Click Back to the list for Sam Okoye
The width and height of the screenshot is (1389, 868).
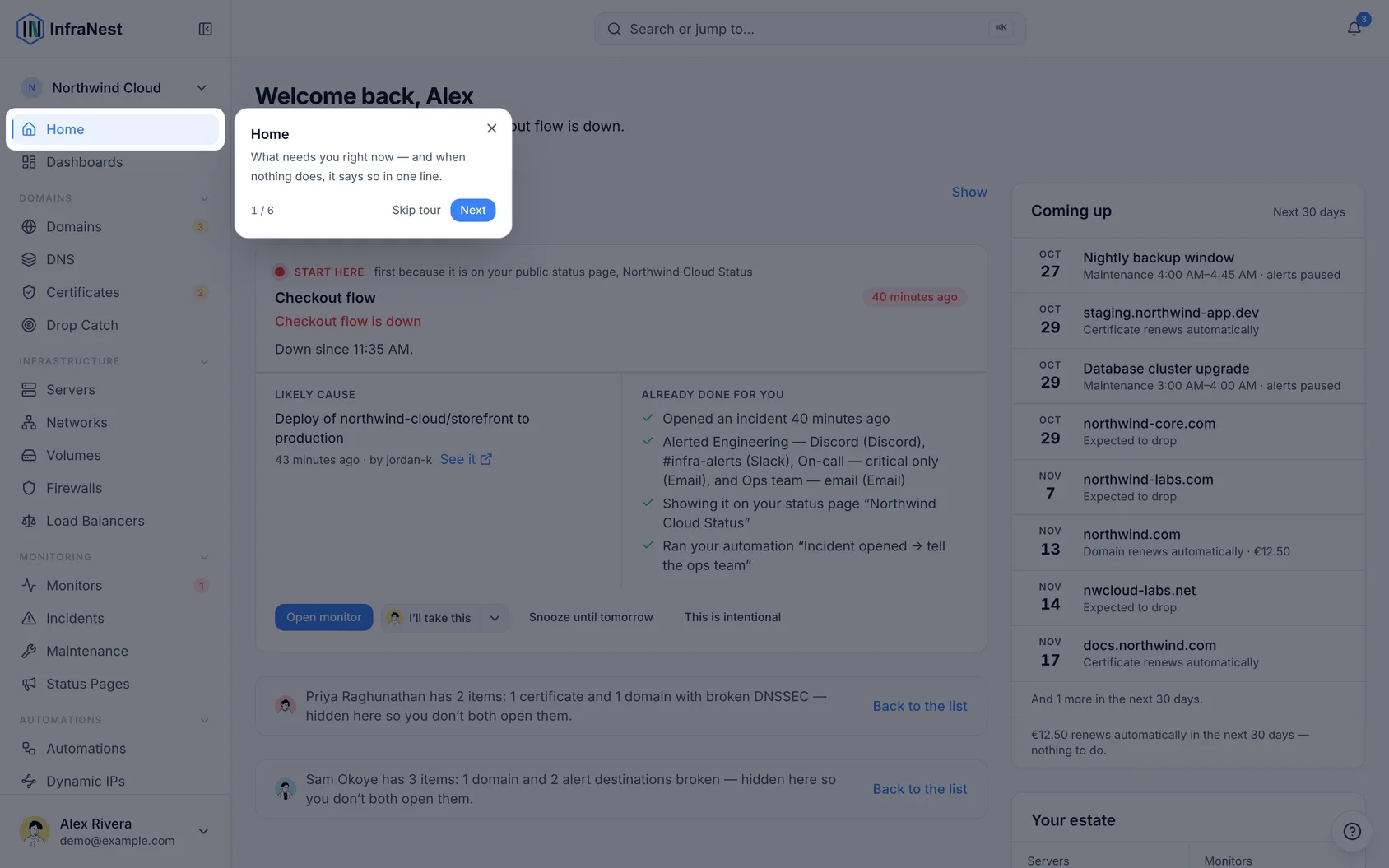tap(920, 789)
